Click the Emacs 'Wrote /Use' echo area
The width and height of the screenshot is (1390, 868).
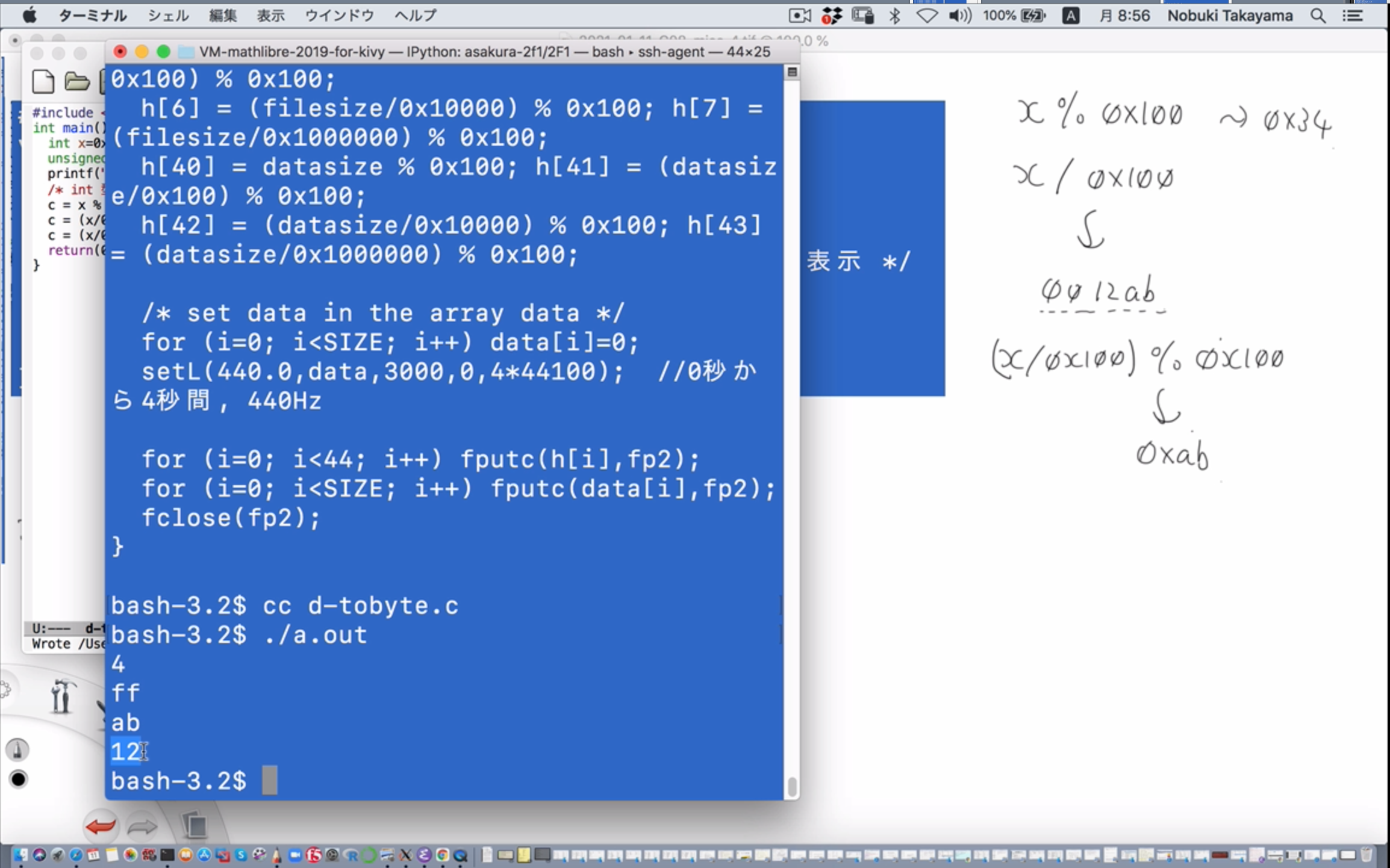[68, 643]
